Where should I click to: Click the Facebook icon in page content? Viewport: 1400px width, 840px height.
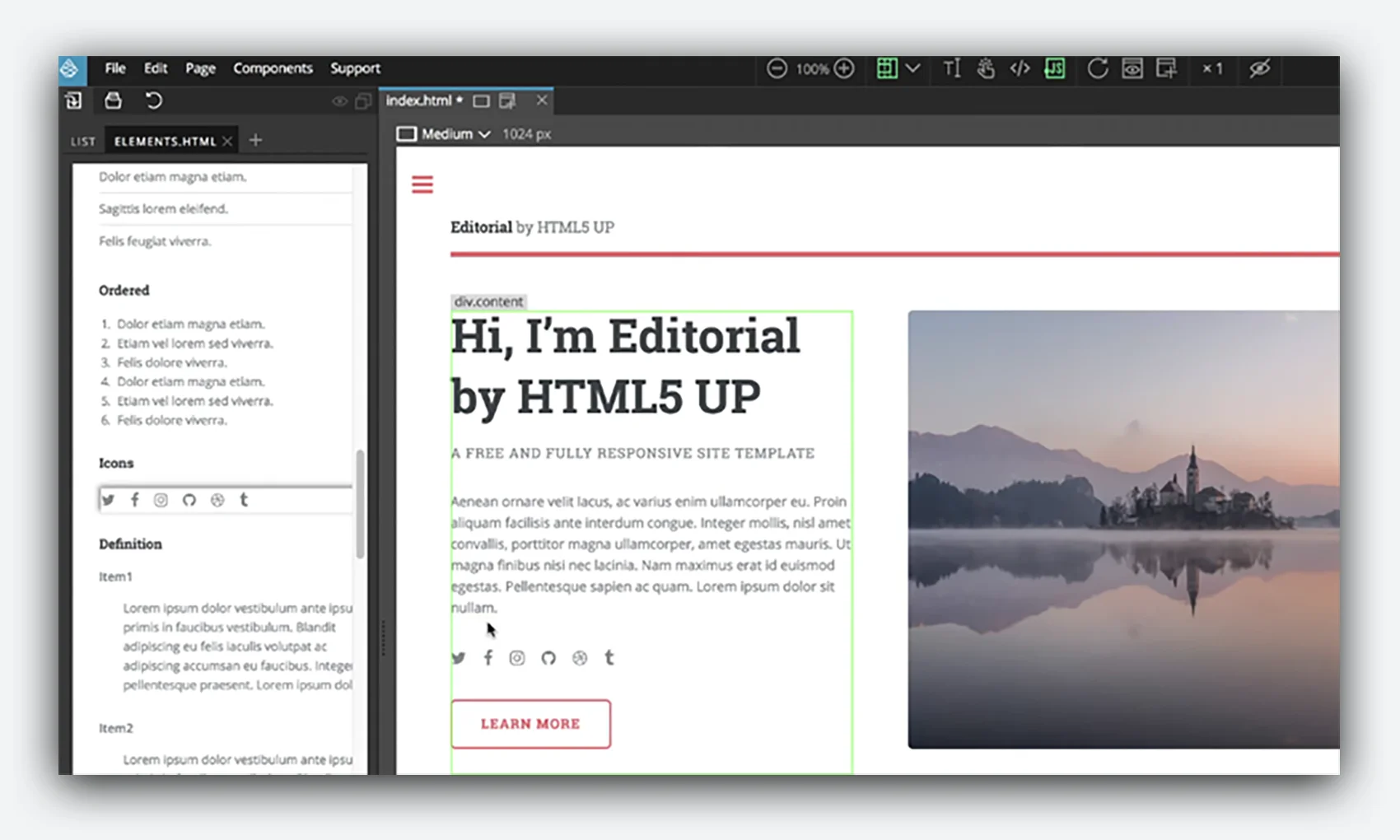[488, 657]
